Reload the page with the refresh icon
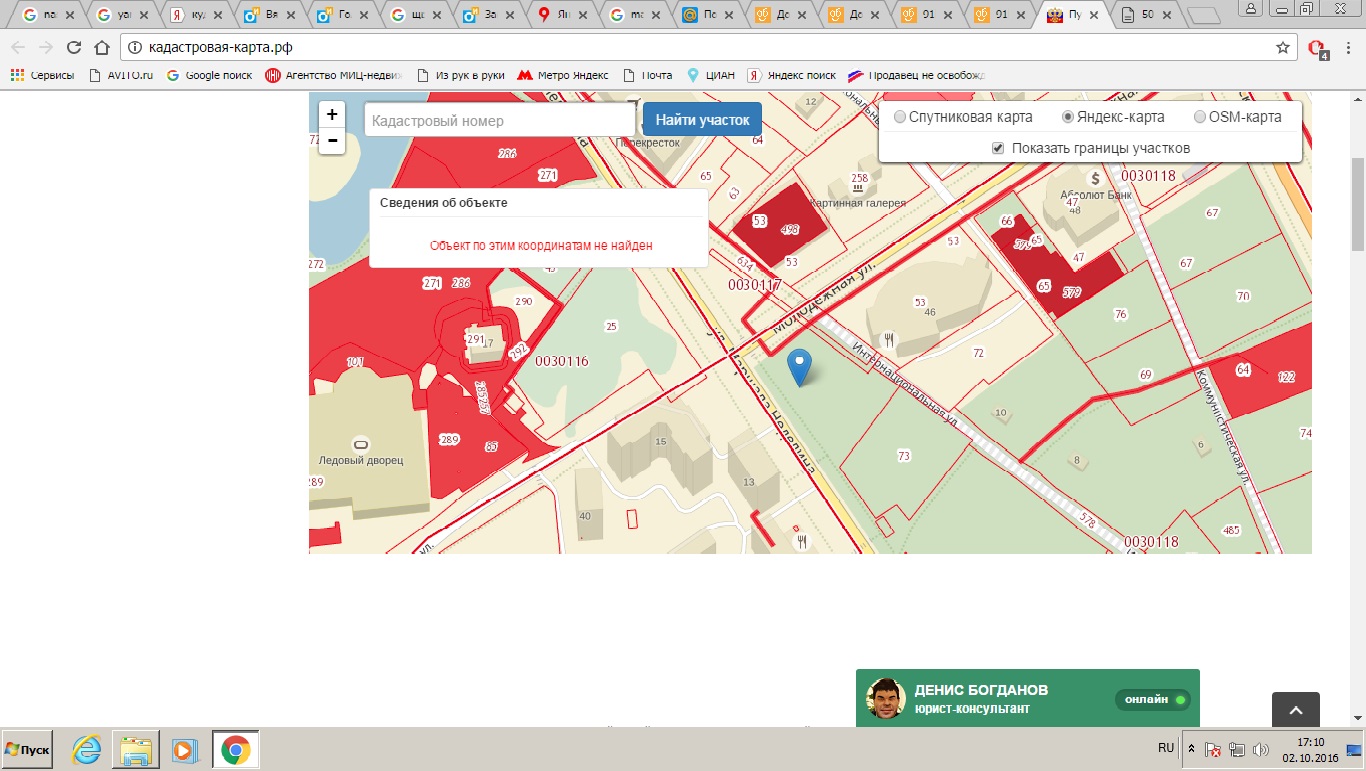Screen dimensions: 1366x771 coord(73,47)
